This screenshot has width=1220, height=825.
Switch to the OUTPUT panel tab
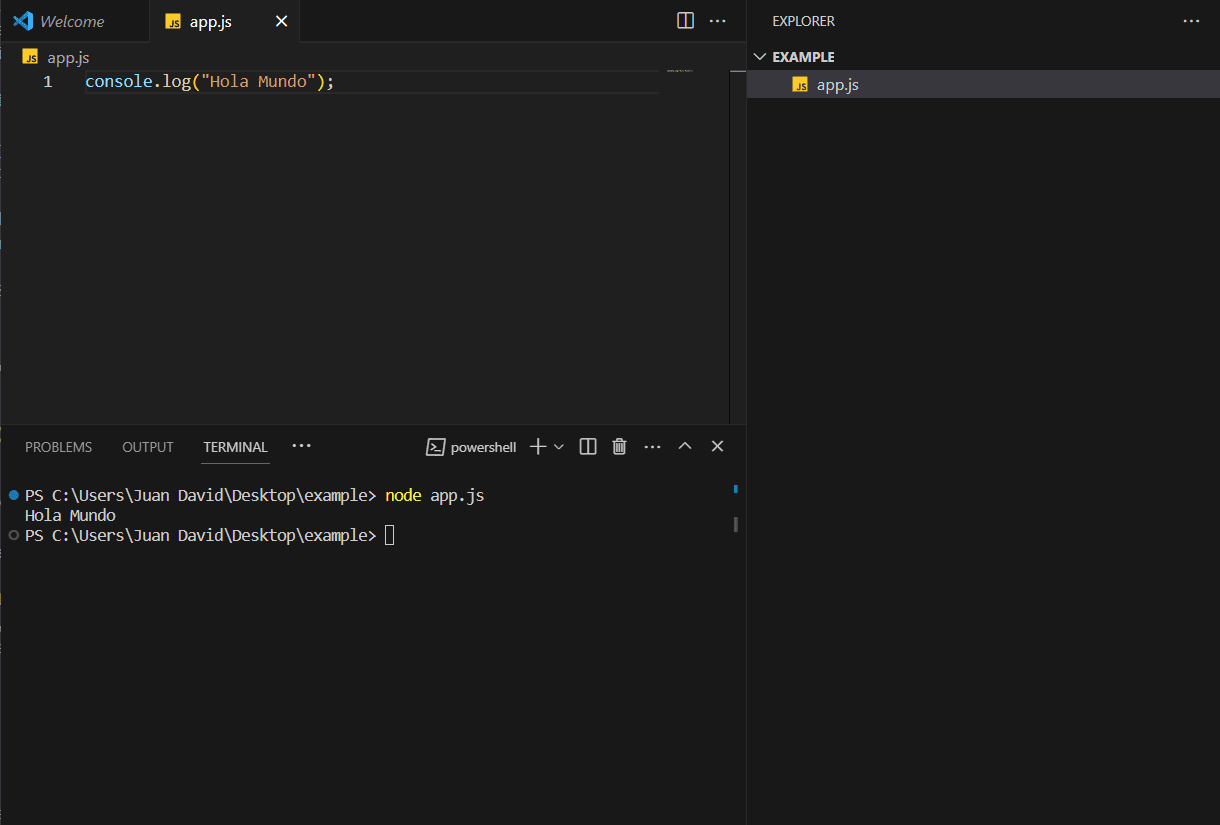[147, 447]
